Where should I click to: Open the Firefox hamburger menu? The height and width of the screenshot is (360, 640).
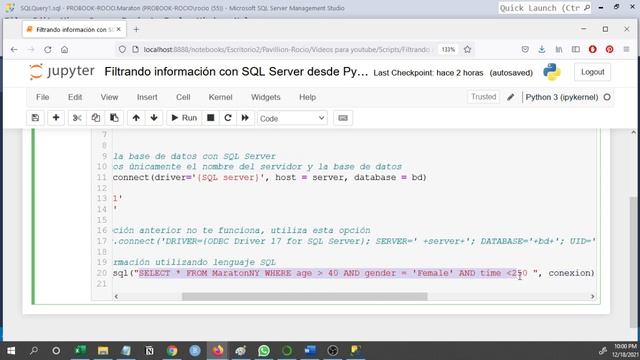[627, 49]
